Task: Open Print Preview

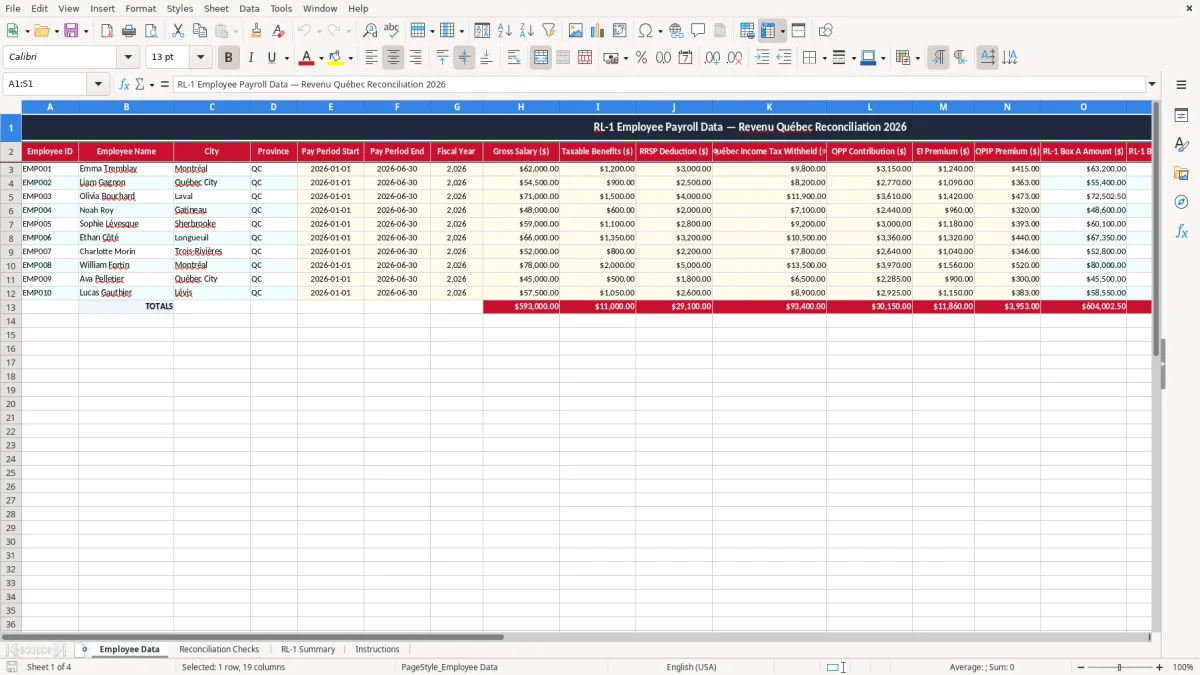Action: tap(151, 31)
